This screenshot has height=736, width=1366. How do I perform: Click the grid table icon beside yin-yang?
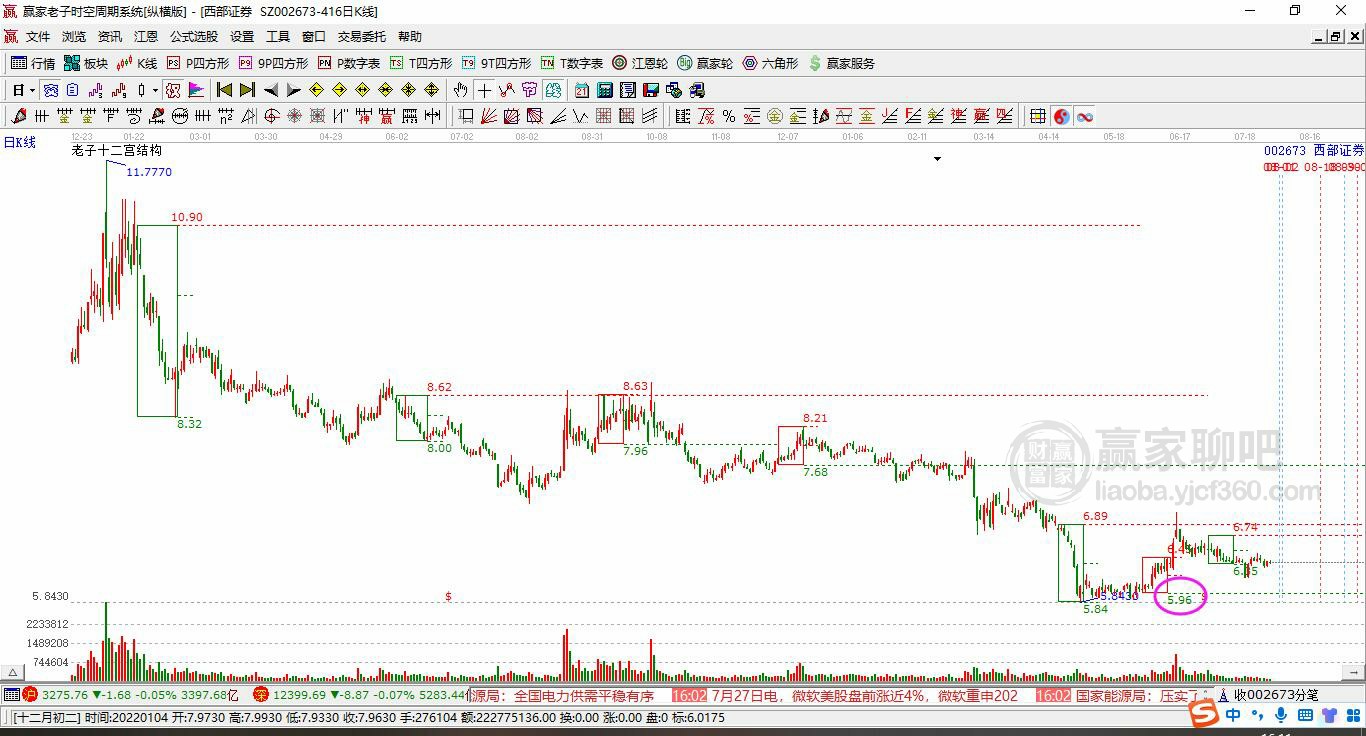[x=1037, y=116]
